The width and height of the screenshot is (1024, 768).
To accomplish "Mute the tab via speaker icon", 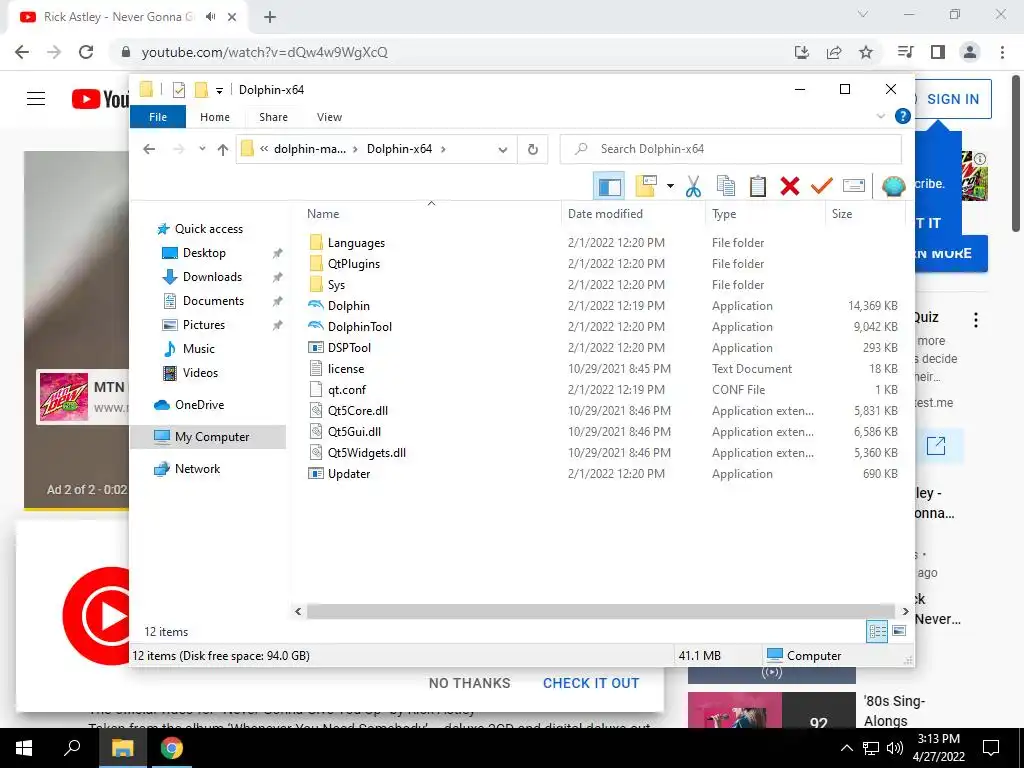I will point(210,17).
